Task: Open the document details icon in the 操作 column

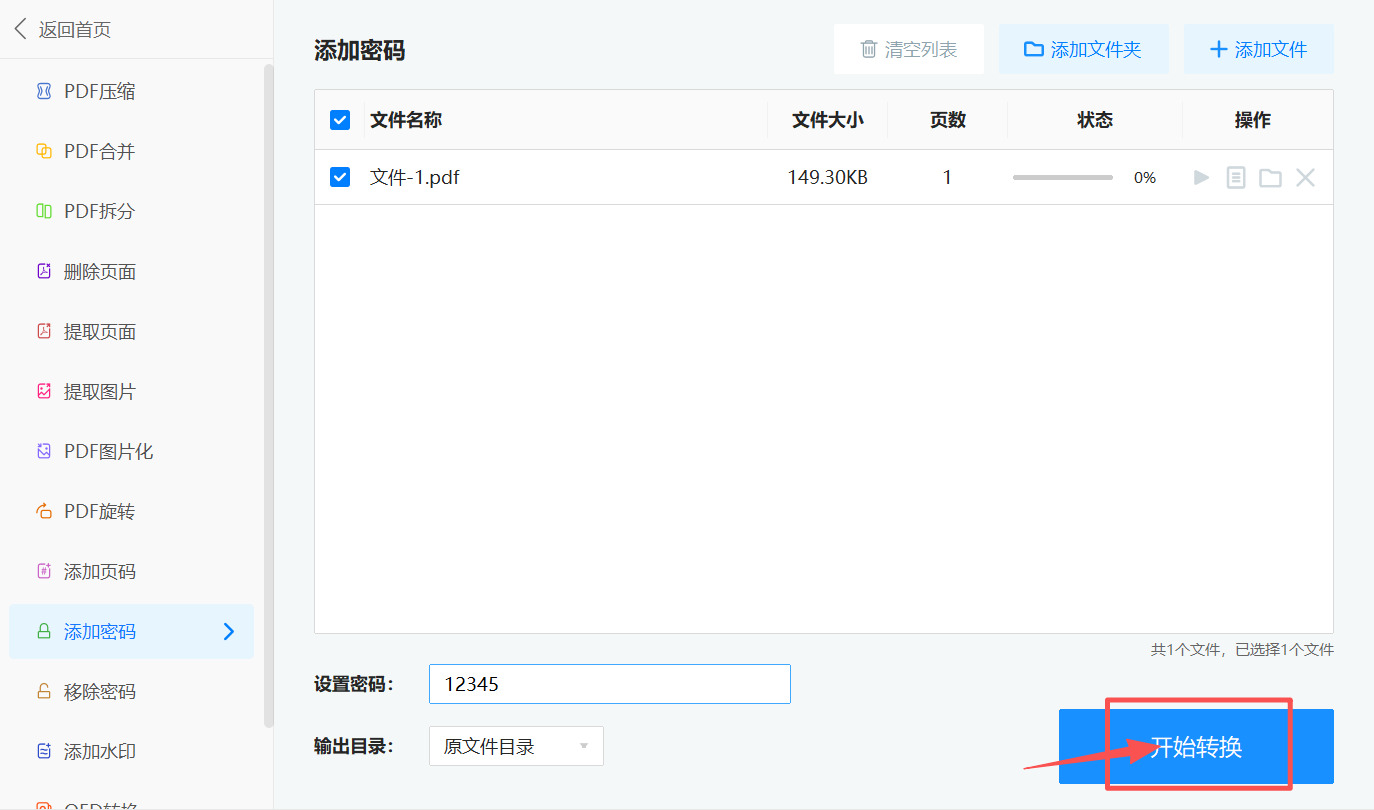Action: pyautogui.click(x=1236, y=178)
